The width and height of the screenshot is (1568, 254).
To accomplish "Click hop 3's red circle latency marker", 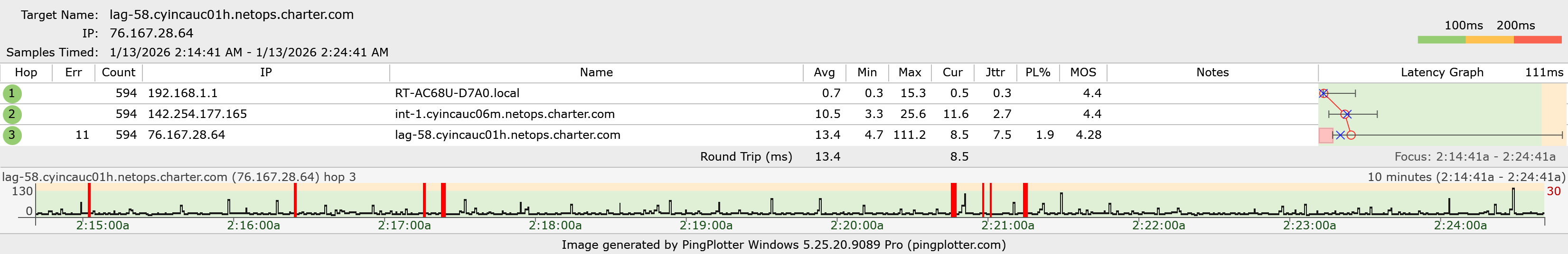I will [1351, 135].
